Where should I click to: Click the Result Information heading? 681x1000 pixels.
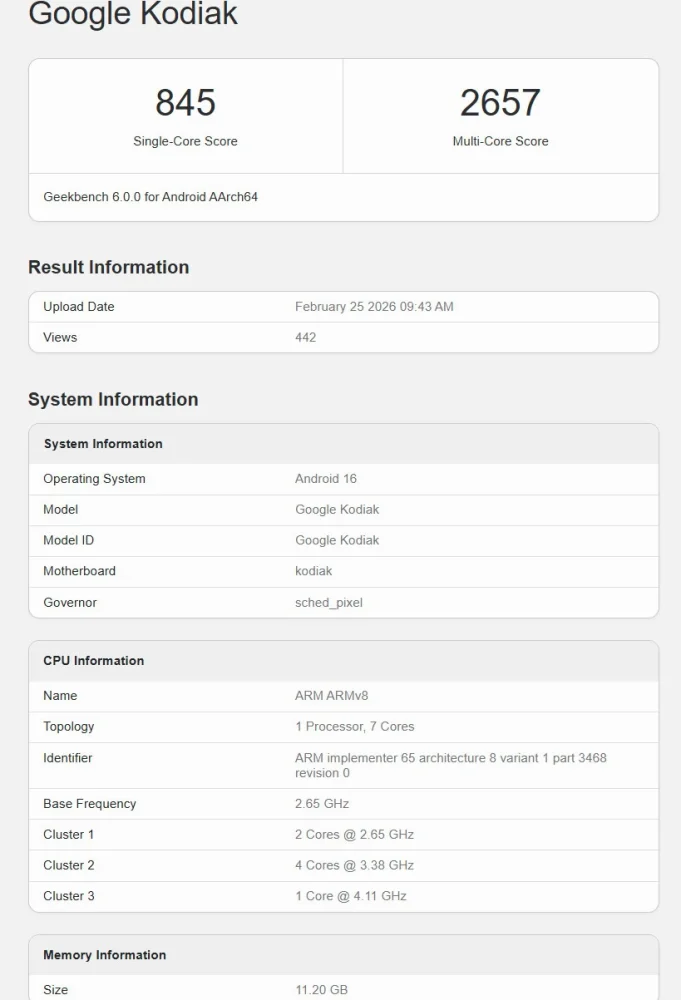coord(108,267)
